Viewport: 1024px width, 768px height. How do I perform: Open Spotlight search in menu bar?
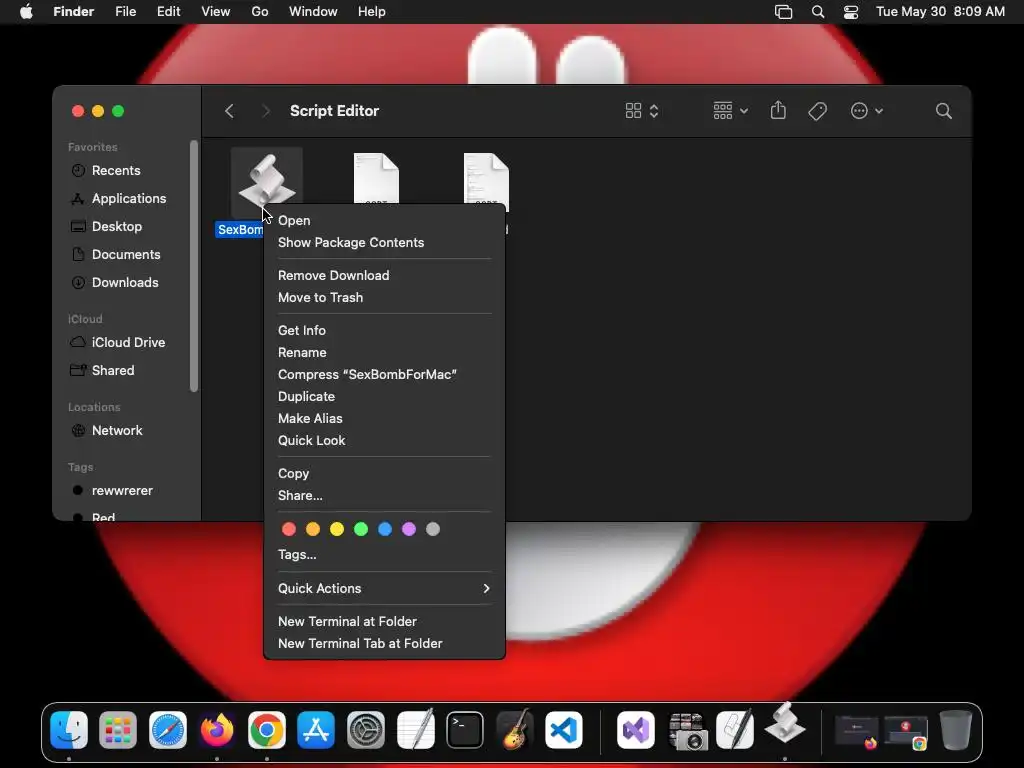click(x=818, y=12)
